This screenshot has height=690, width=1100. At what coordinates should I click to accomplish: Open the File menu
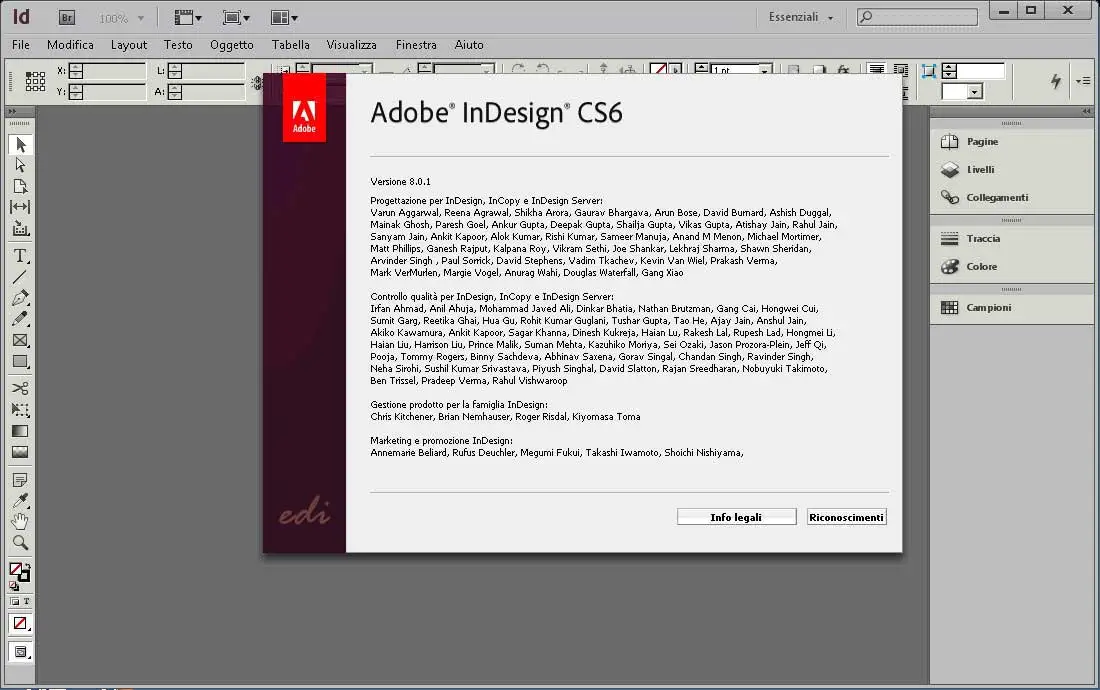[x=21, y=45]
